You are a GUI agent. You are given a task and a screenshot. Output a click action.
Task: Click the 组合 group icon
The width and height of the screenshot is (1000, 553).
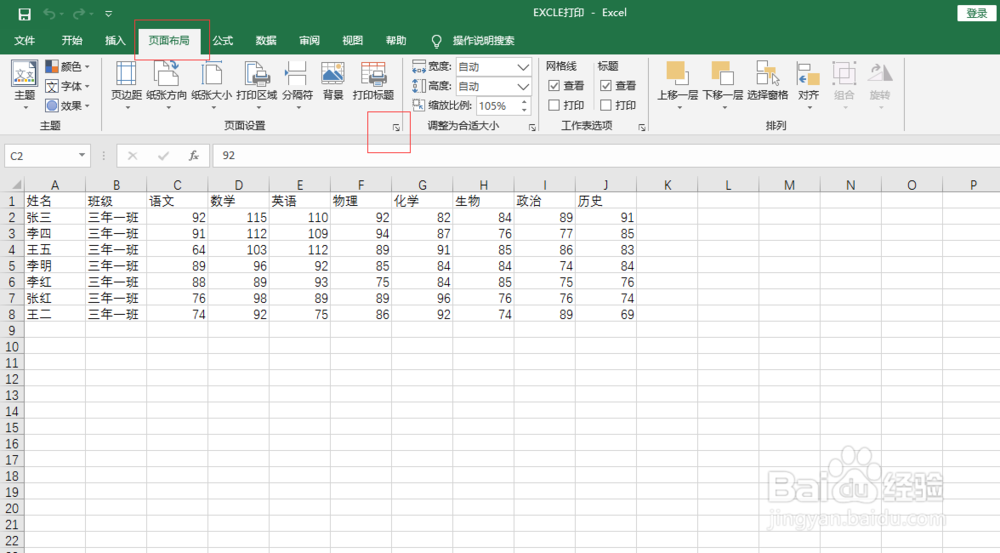point(844,73)
